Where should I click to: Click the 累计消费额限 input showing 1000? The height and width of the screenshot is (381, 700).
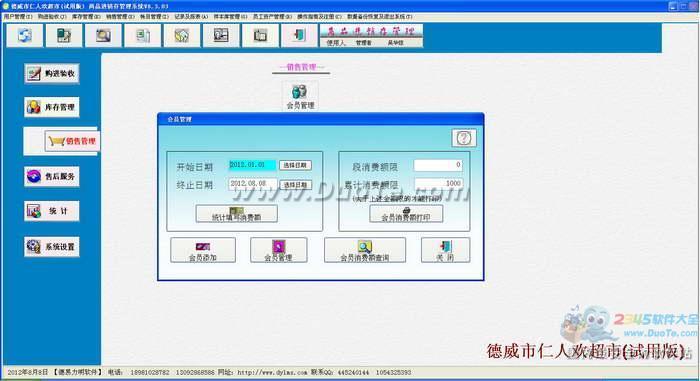[x=438, y=184]
